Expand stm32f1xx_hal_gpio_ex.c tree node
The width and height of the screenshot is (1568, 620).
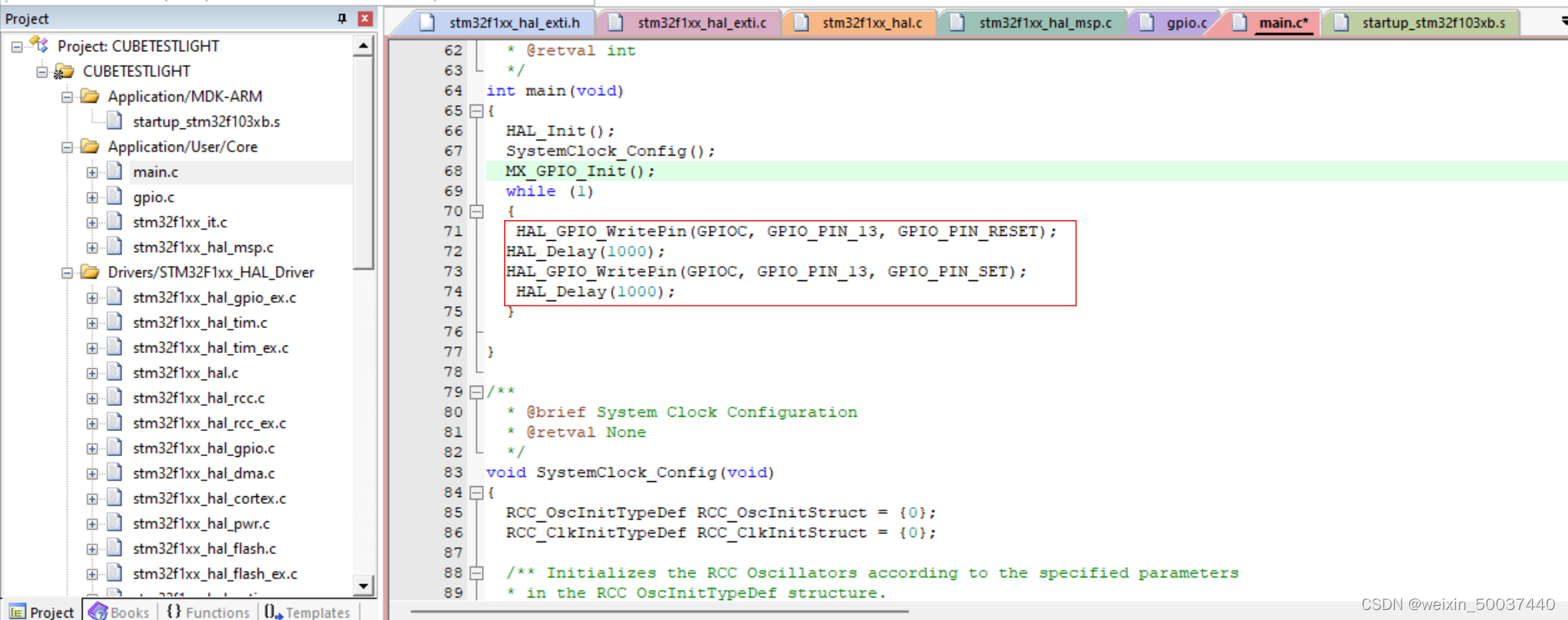[x=92, y=298]
